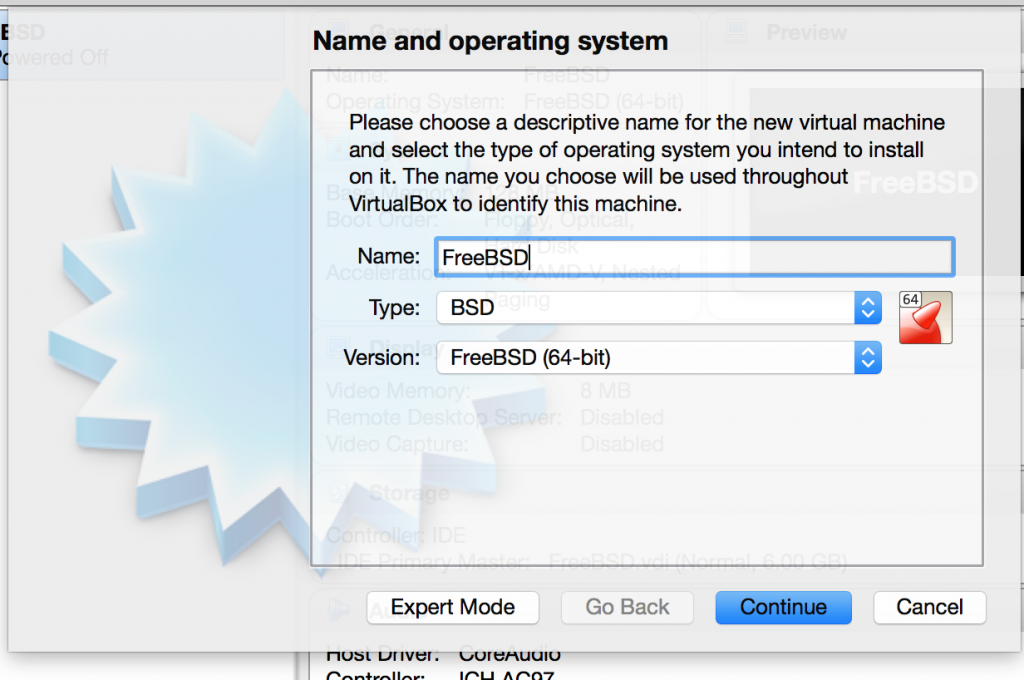Click the faded Preview section monitor icon
The image size is (1024, 680).
tap(735, 33)
